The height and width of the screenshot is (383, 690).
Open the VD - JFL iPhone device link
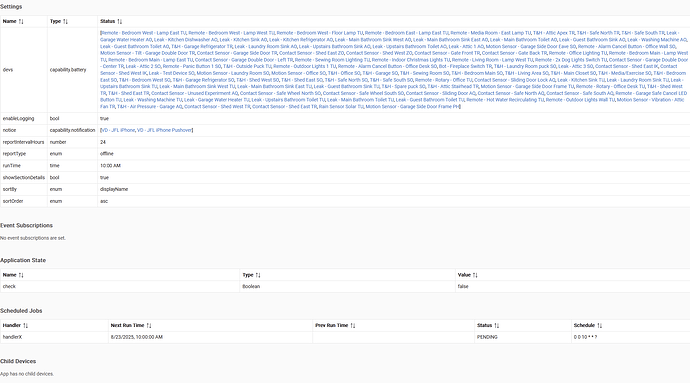point(118,130)
